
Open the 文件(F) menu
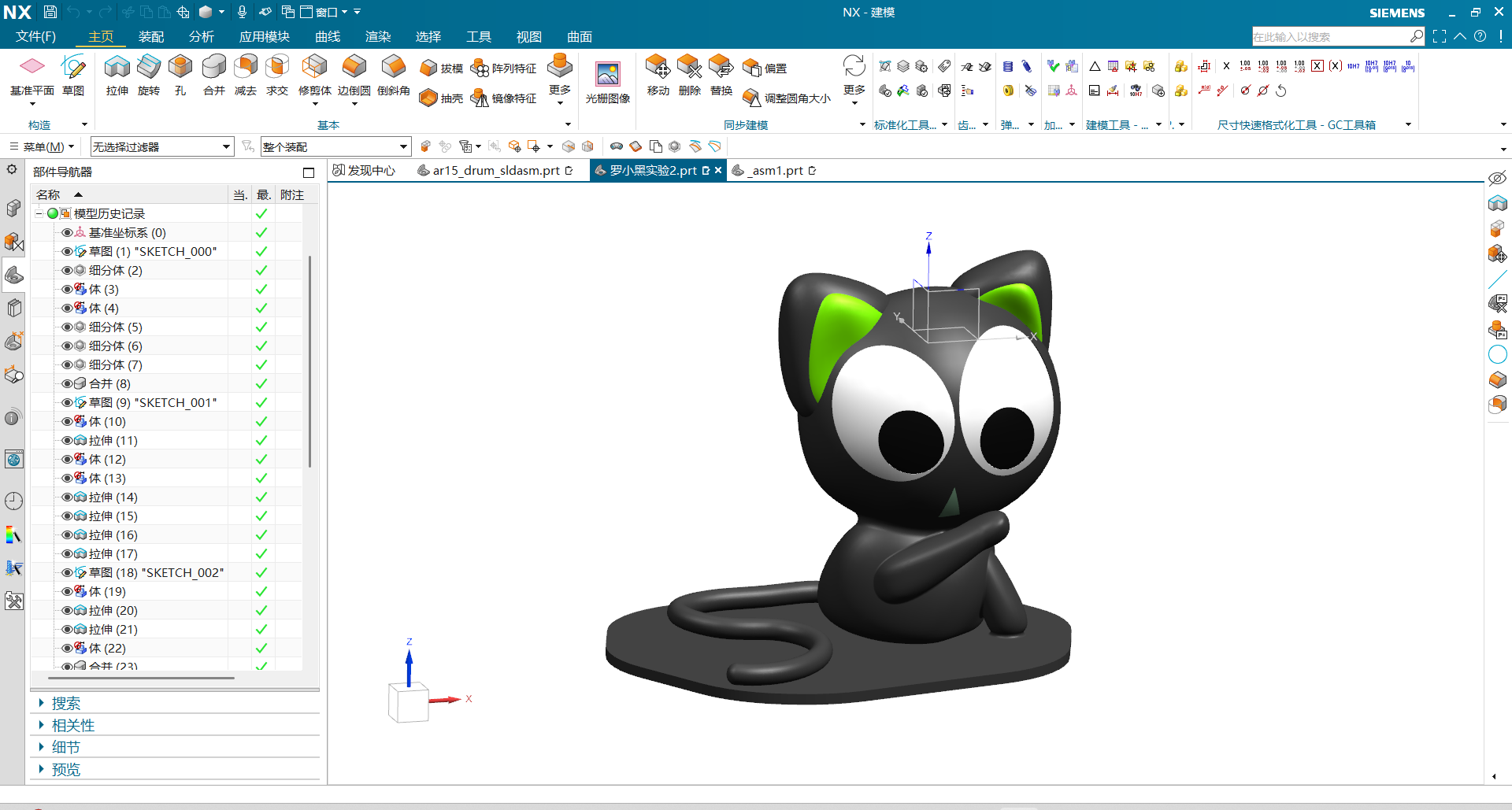(36, 36)
